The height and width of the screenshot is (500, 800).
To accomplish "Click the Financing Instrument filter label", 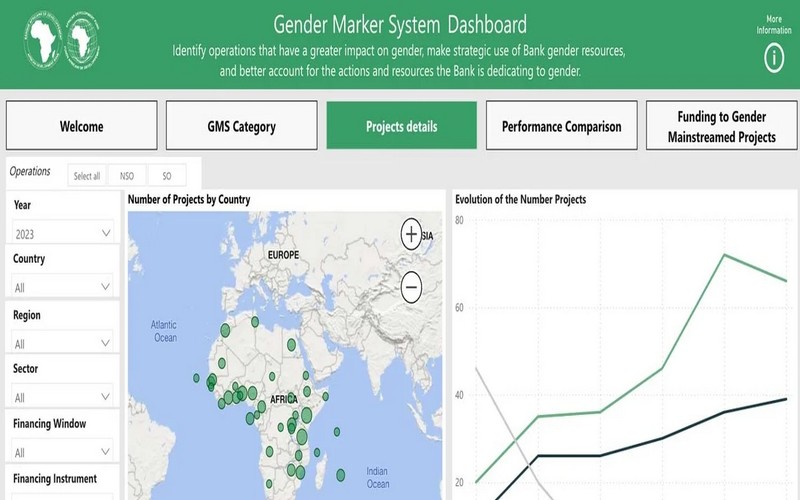I will (x=55, y=479).
